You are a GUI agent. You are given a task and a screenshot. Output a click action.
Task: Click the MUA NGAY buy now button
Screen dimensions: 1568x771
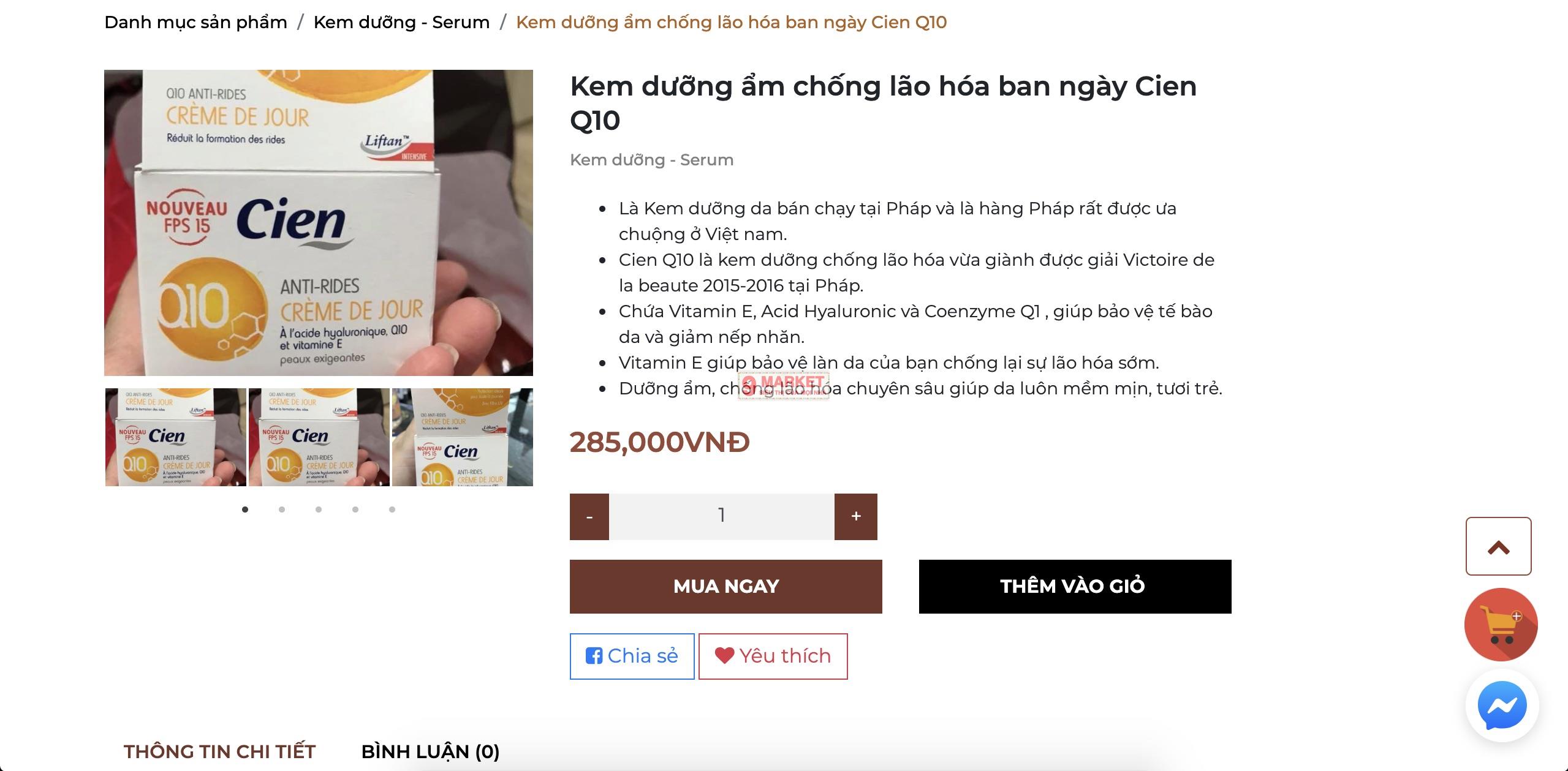[725, 586]
